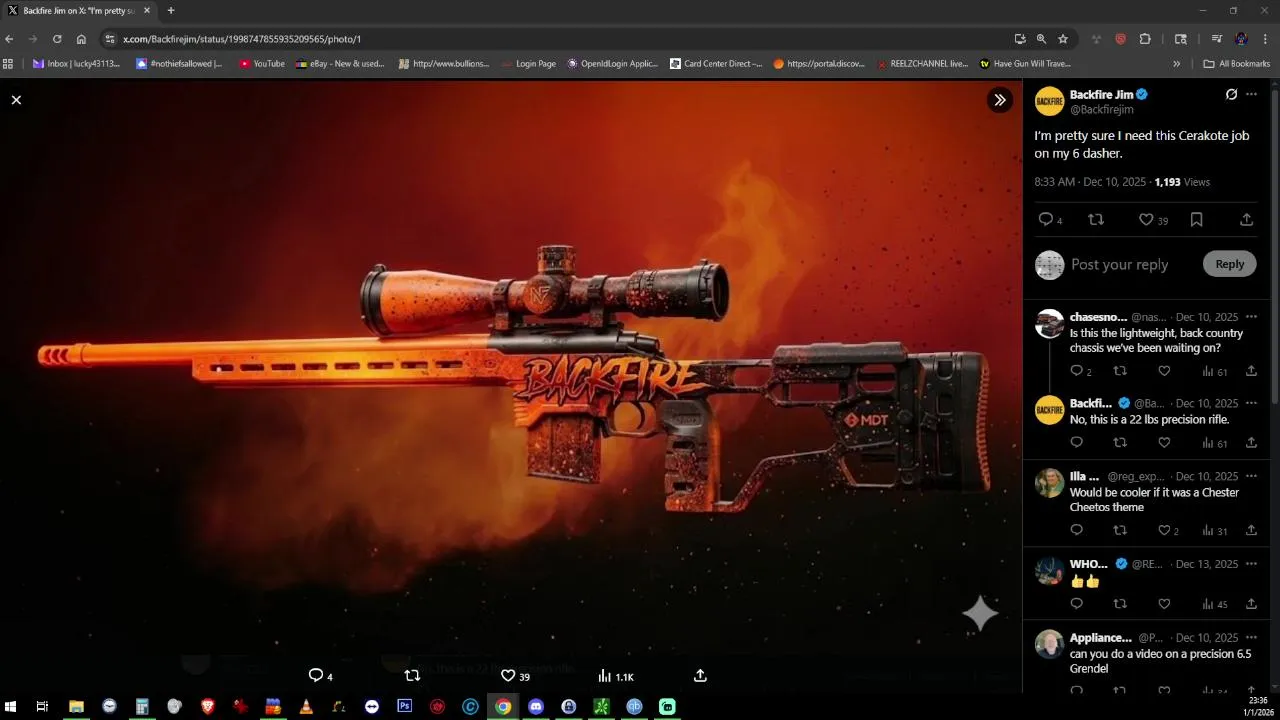
Task: Repost Backfire Jim's Cerakote post
Action: [1095, 219]
